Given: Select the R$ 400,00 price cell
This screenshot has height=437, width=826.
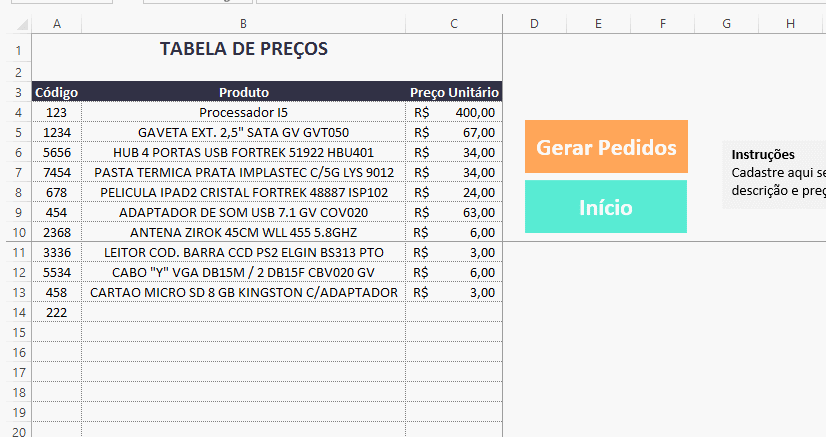Looking at the screenshot, I should [454, 112].
